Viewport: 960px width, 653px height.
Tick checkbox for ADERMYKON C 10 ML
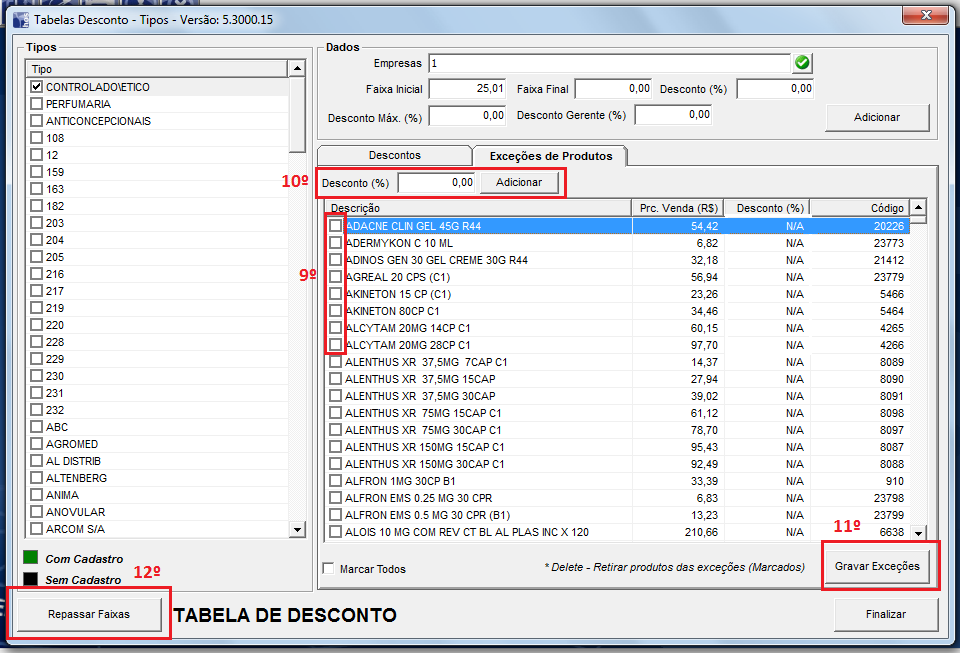[x=335, y=243]
